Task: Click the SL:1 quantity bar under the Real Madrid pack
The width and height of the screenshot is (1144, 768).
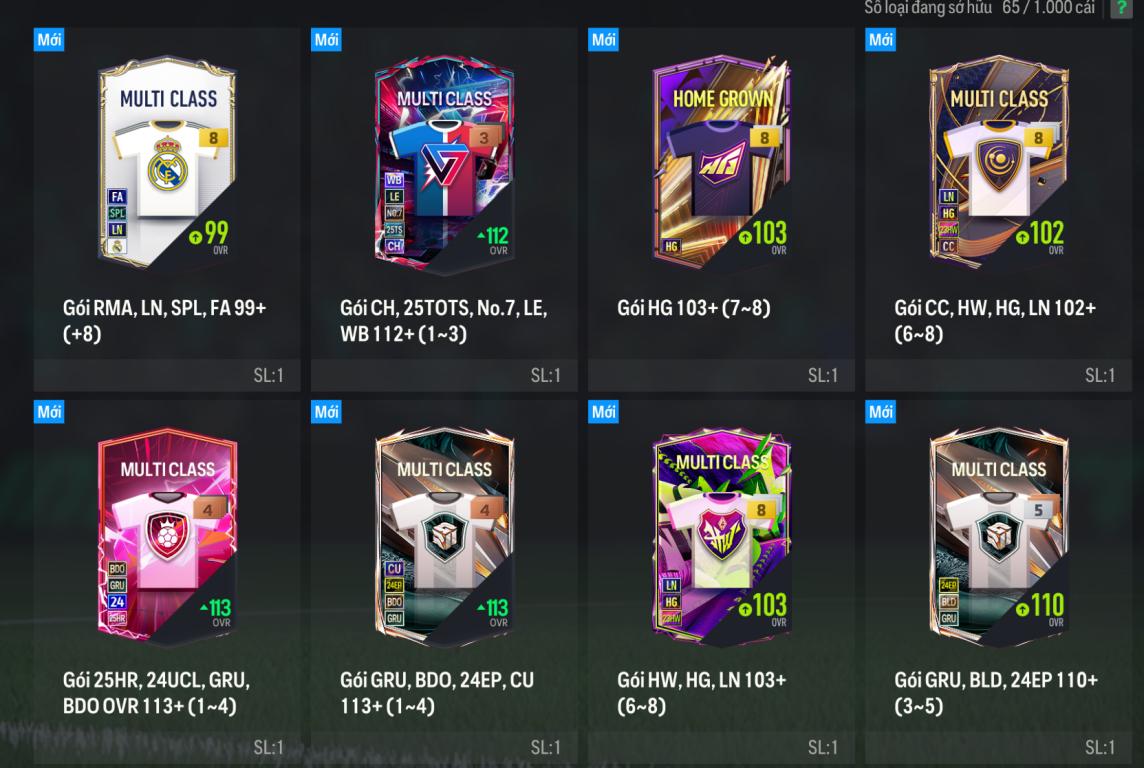Action: pos(167,376)
